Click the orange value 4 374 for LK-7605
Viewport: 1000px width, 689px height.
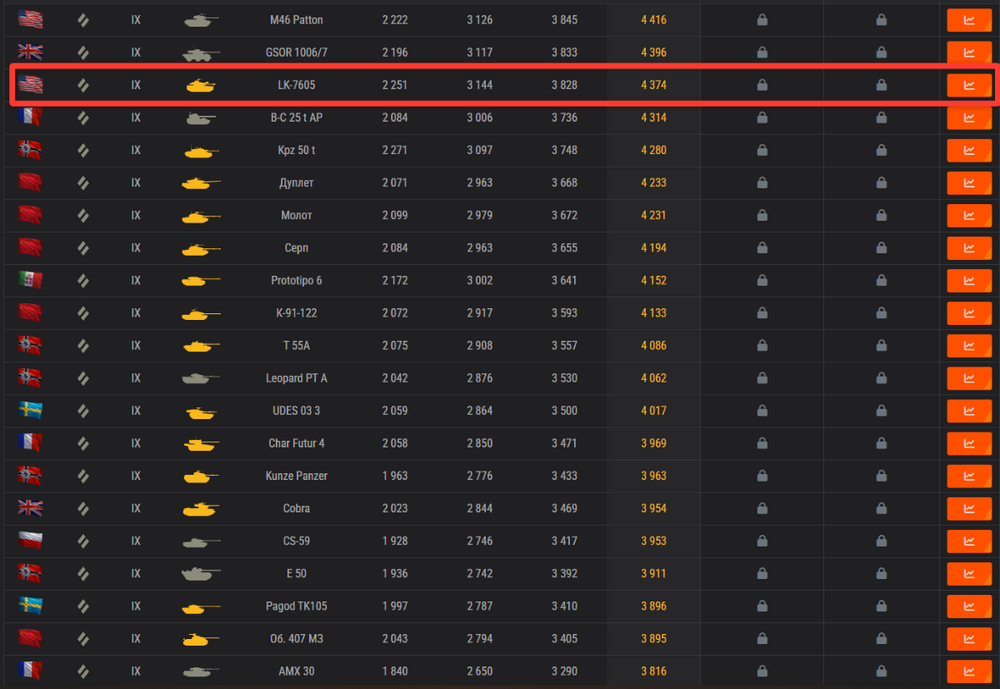click(x=654, y=85)
